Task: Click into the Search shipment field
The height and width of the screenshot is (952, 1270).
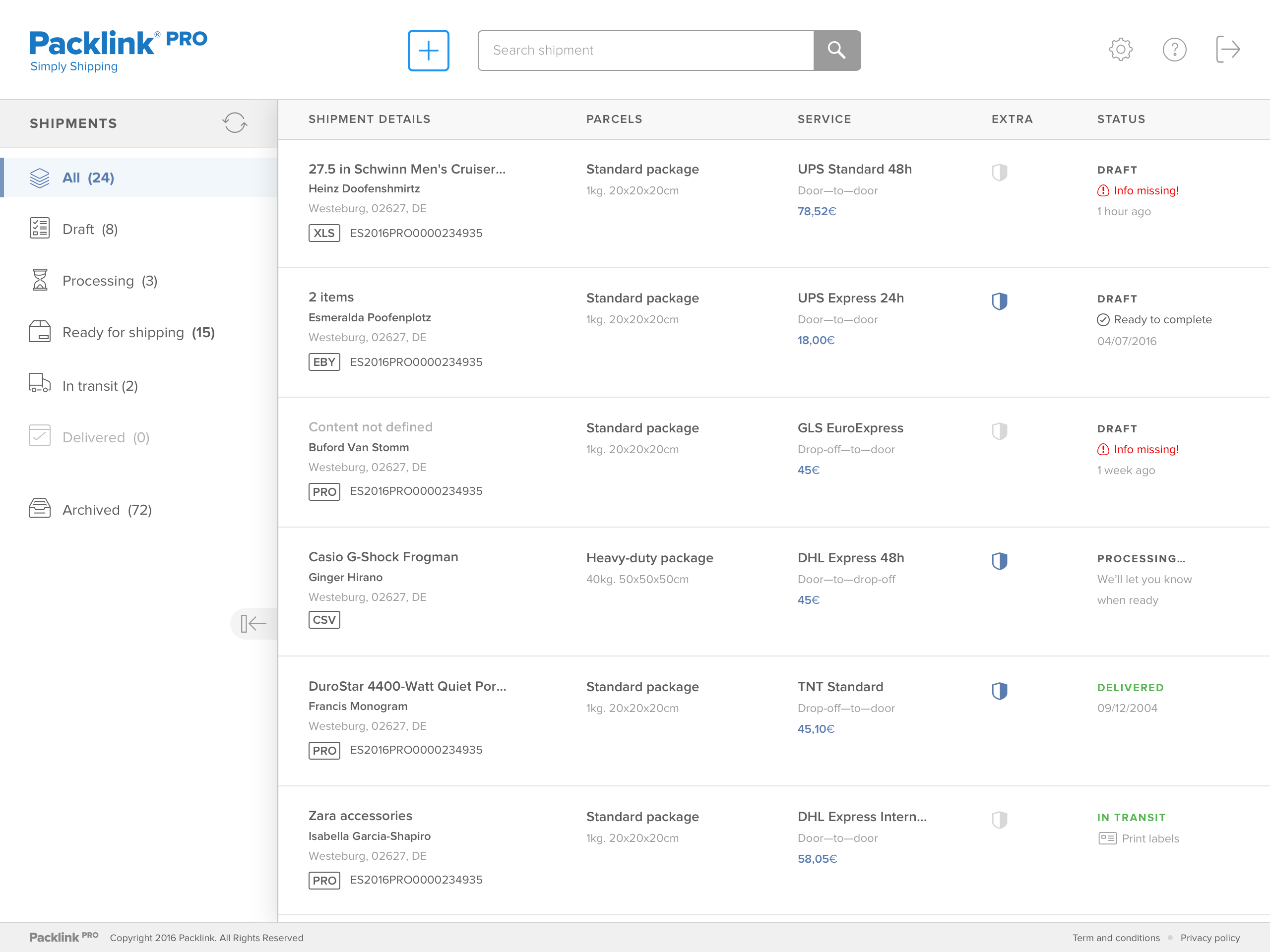Action: (x=645, y=51)
